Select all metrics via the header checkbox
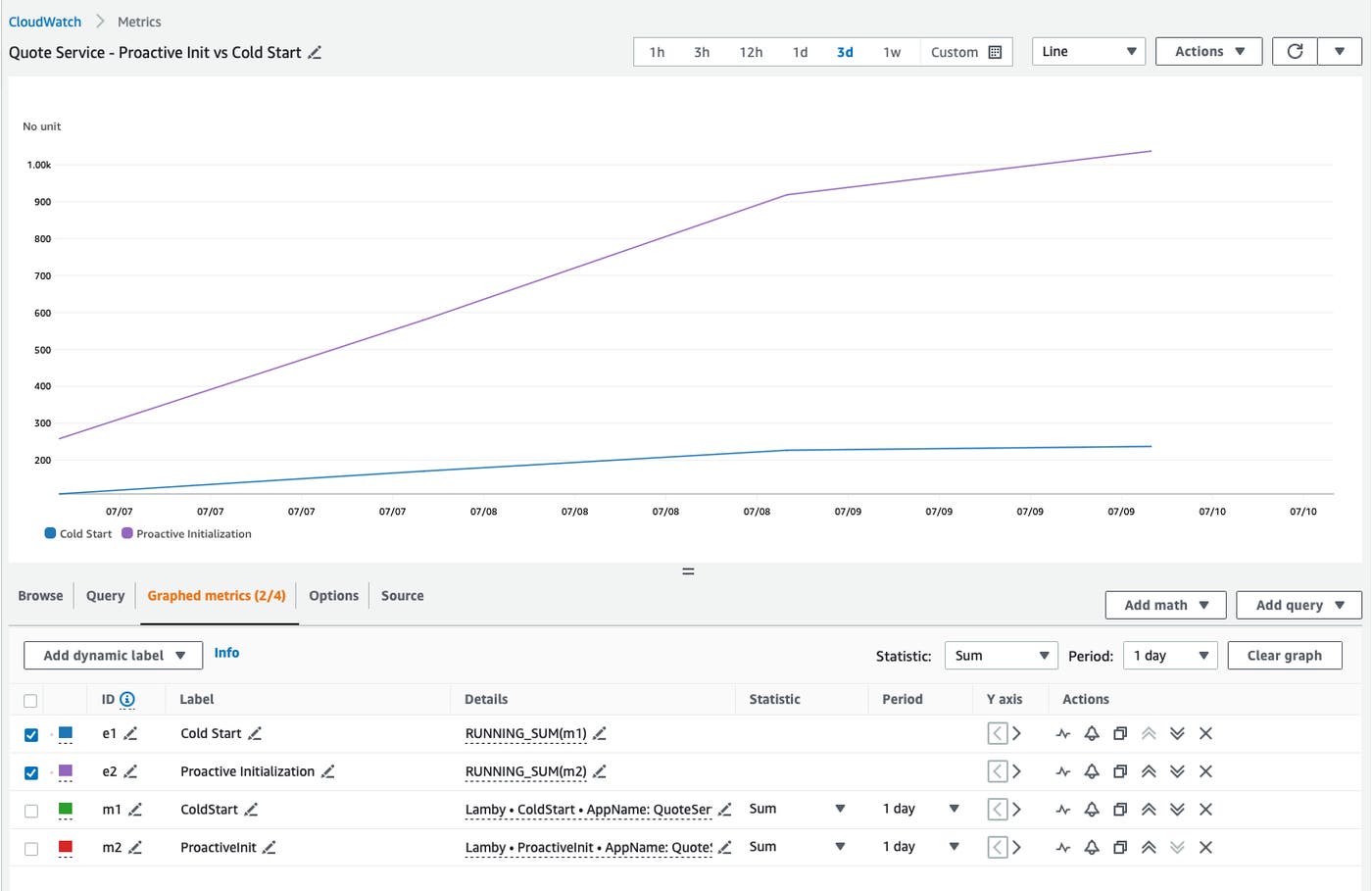Image resolution: width=1372 pixels, height=891 pixels. [x=30, y=700]
